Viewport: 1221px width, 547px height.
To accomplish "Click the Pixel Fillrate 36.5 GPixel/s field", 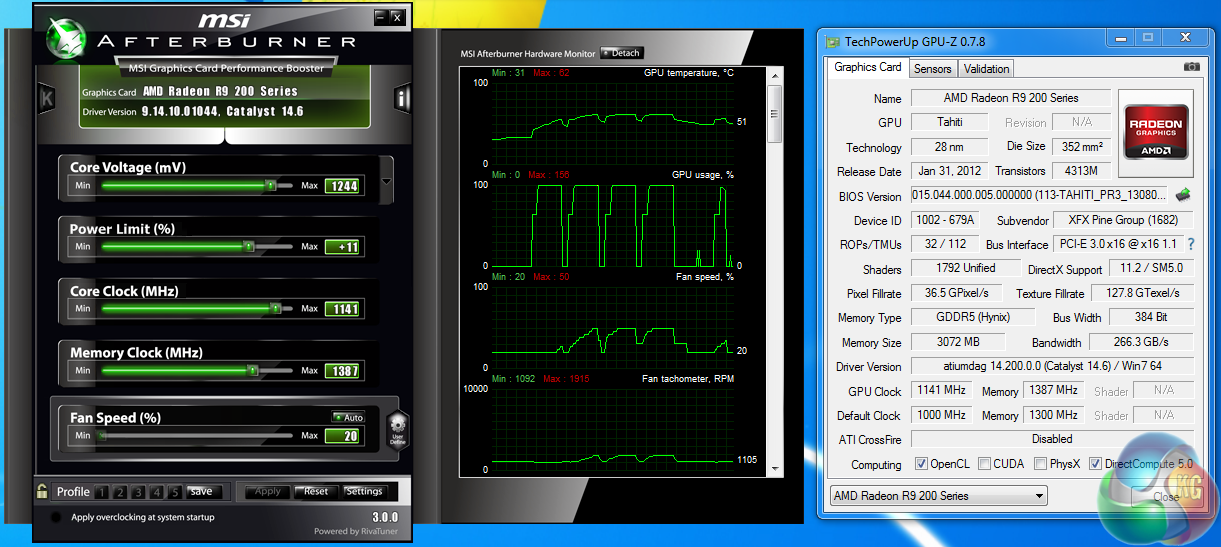I will pyautogui.click(x=957, y=293).
